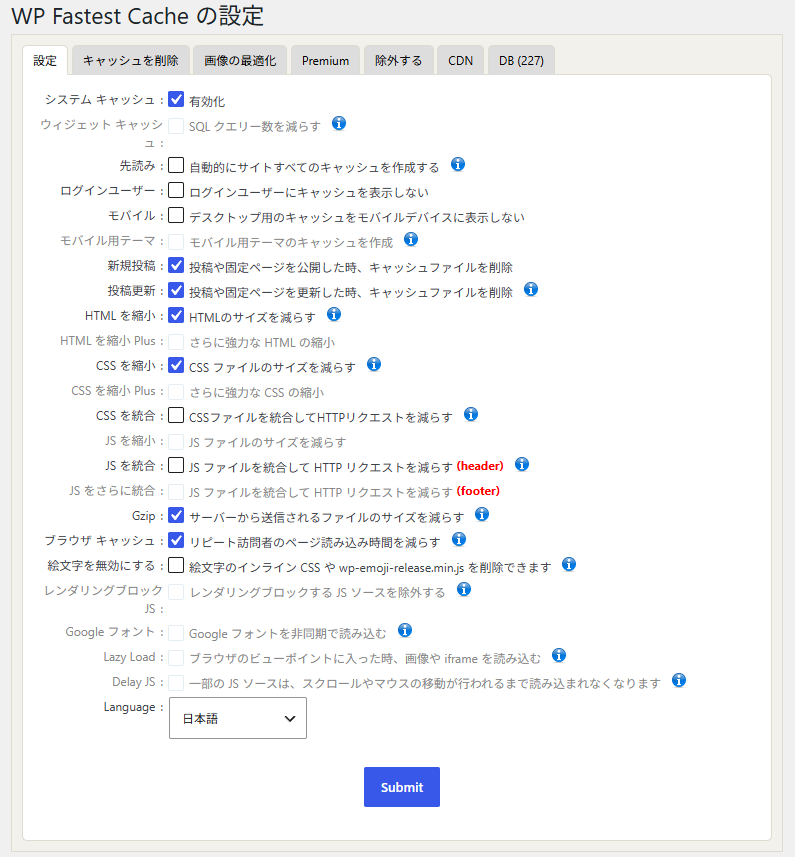Click info icon beside レンダリングブロック JS option
The height and width of the screenshot is (857, 795).
pos(464,589)
